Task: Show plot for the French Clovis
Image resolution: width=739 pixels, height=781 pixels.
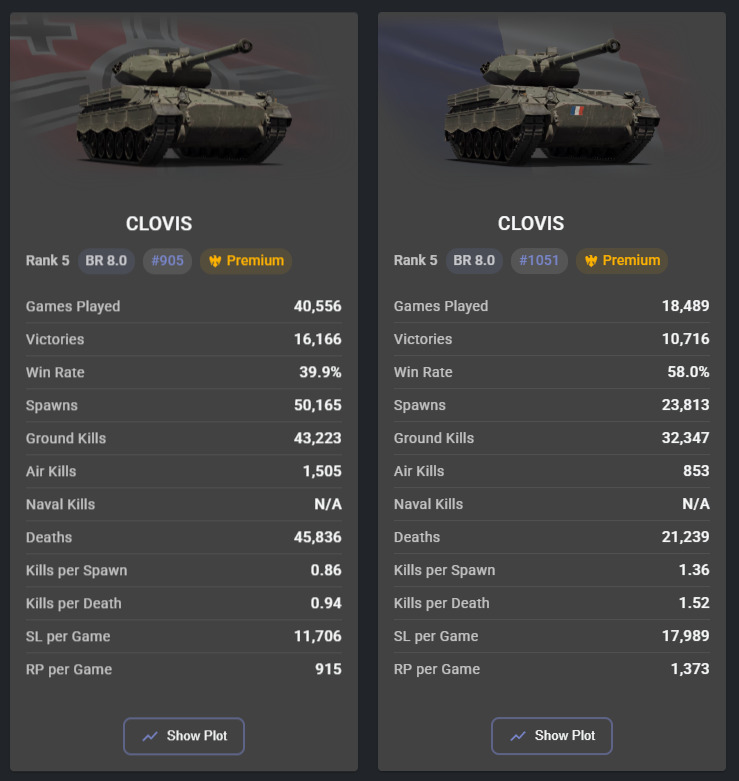Action: [x=552, y=736]
